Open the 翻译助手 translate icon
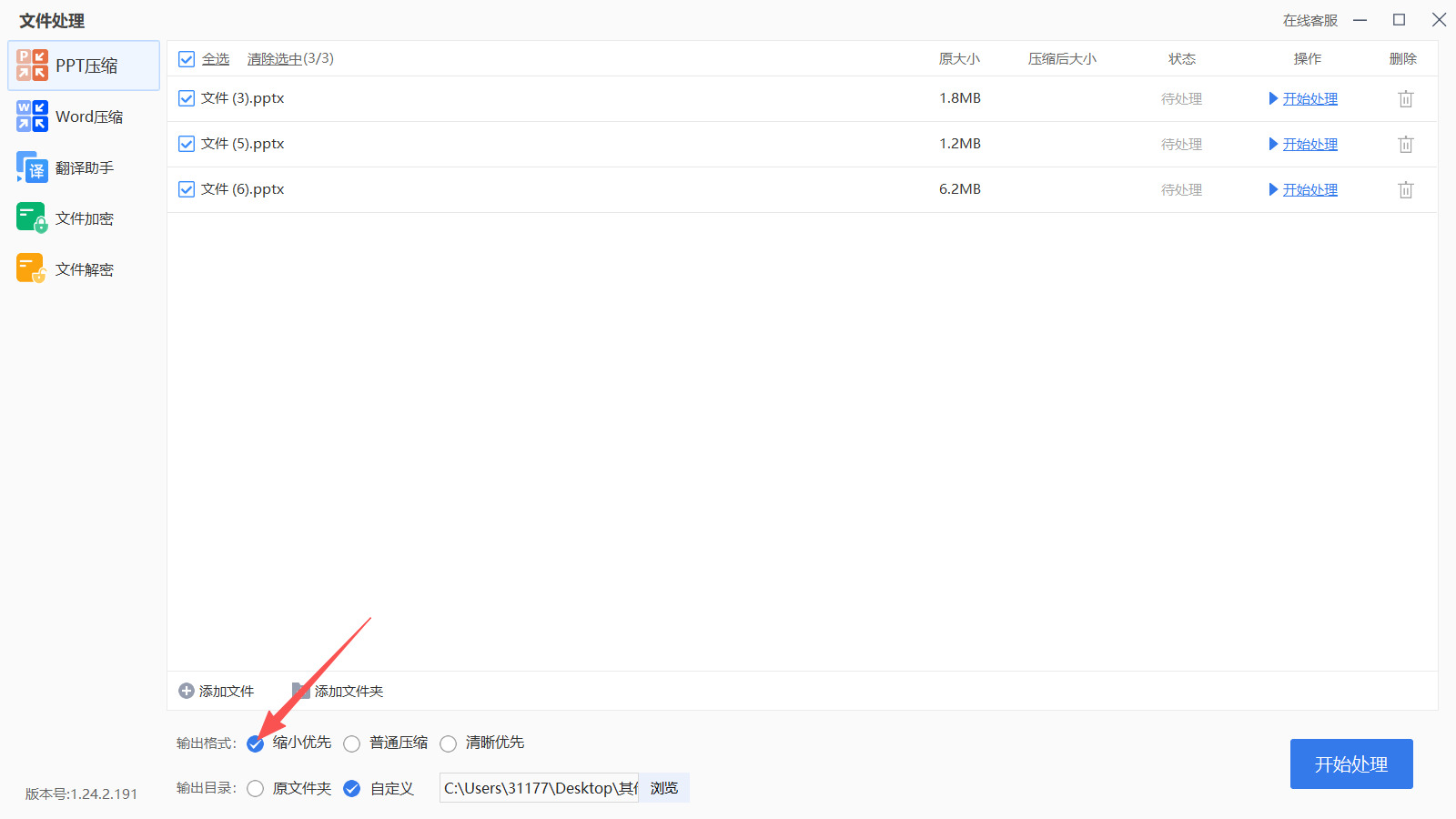The height and width of the screenshot is (819, 1456). [x=32, y=167]
